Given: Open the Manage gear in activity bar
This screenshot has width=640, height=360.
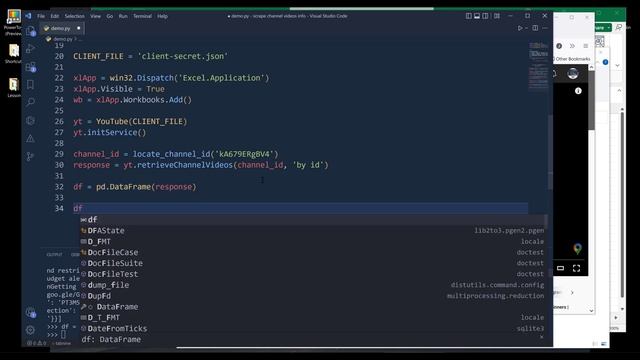Looking at the screenshot, I should click(31, 329).
